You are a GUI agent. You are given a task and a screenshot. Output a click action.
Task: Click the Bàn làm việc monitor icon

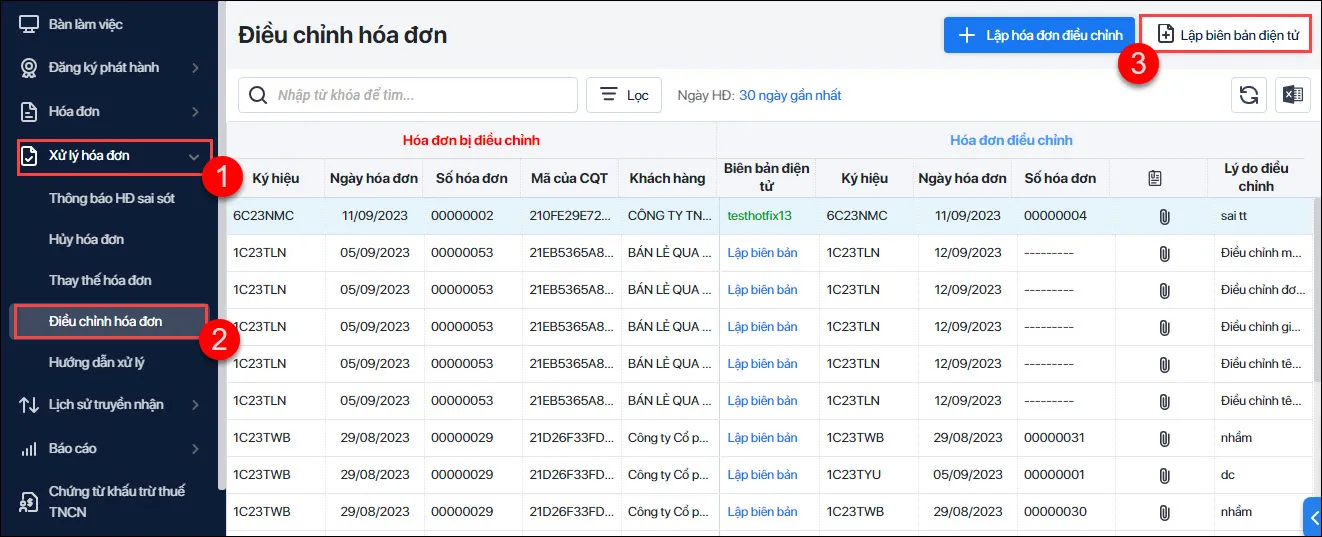coord(29,24)
